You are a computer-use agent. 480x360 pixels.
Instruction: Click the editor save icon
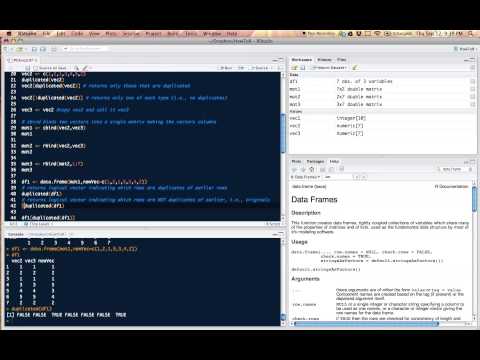pos(28,68)
